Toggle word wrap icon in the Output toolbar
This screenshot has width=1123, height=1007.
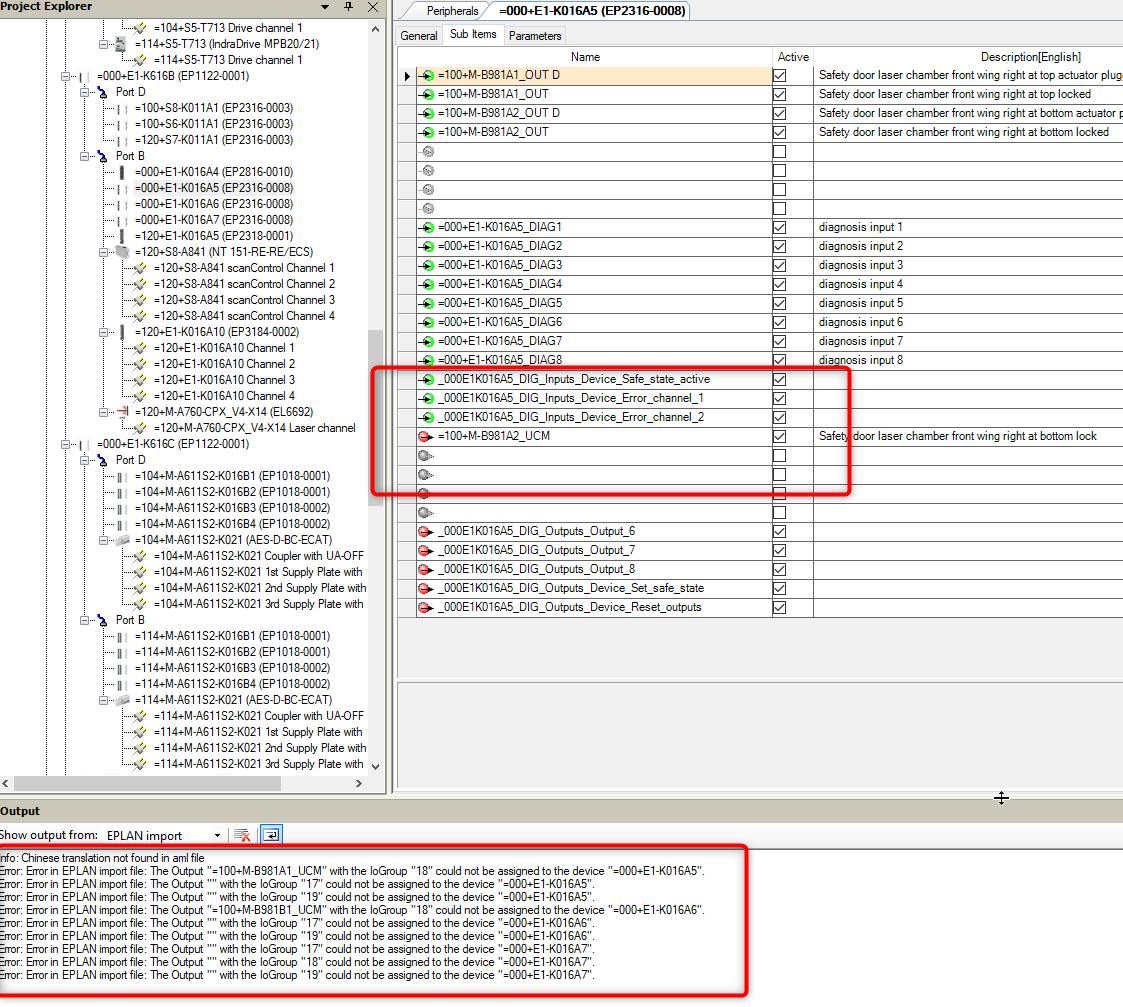pos(271,835)
